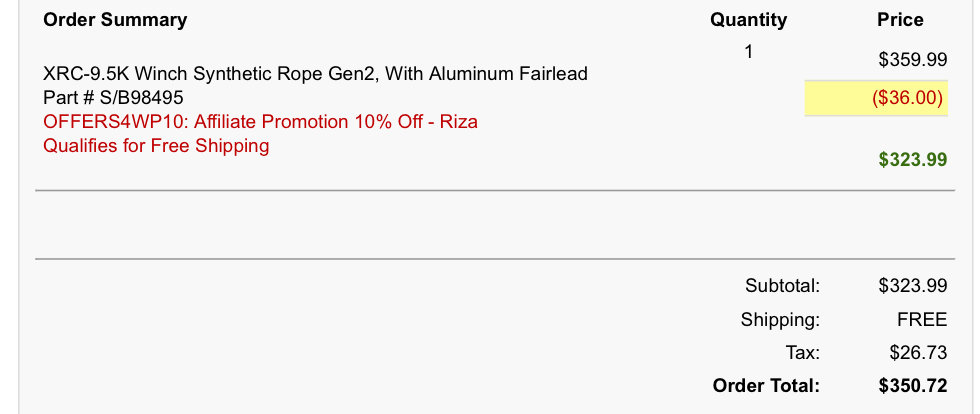Select the quantity value 1

749,52
